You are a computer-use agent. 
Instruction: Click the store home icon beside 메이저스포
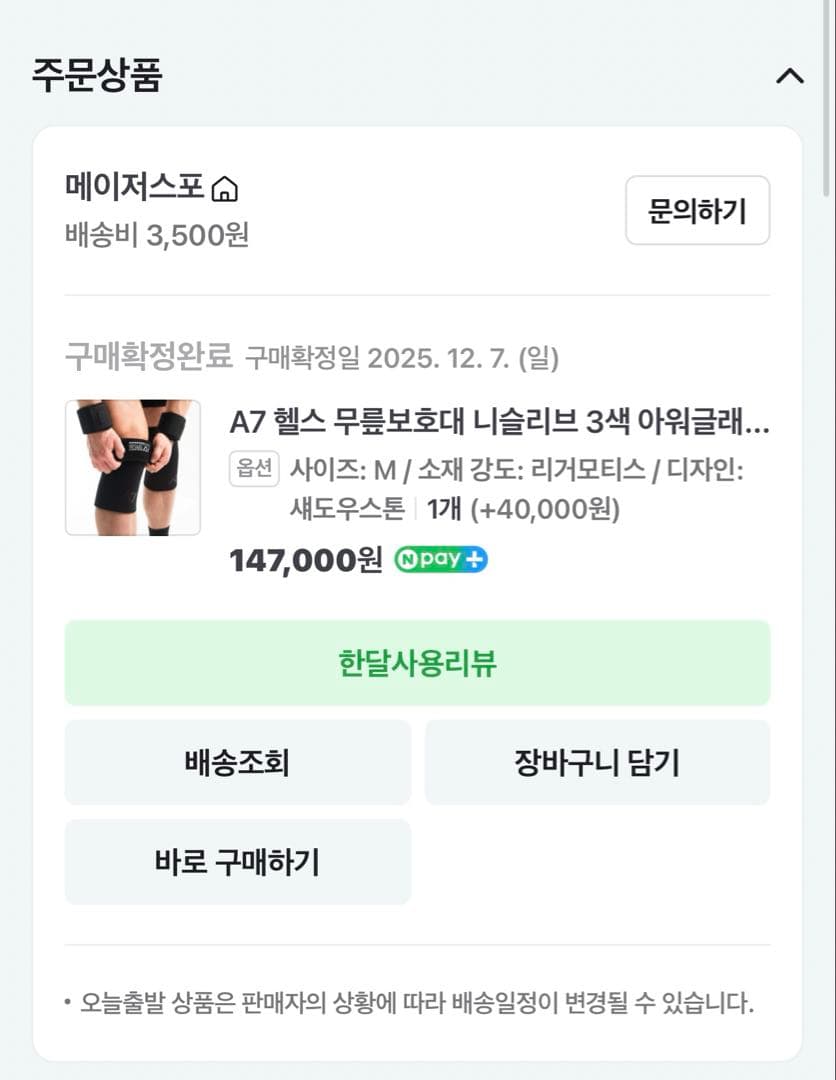(x=226, y=188)
